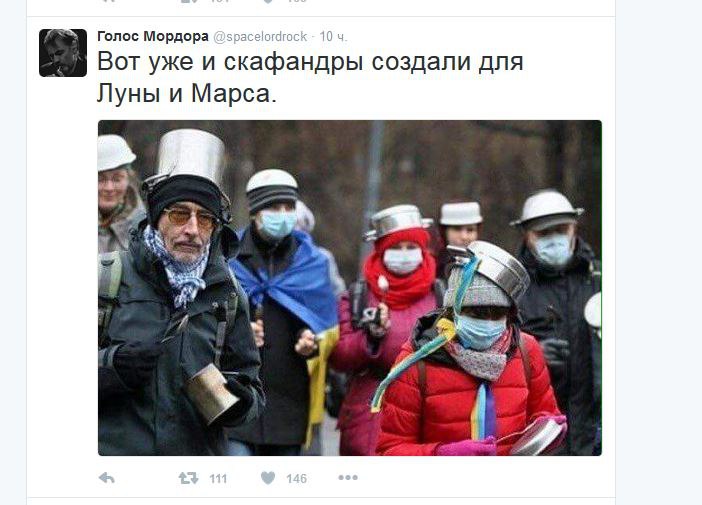Open the tweet via the 10 ч. timestamp
This screenshot has width=702, height=505.
(334, 36)
